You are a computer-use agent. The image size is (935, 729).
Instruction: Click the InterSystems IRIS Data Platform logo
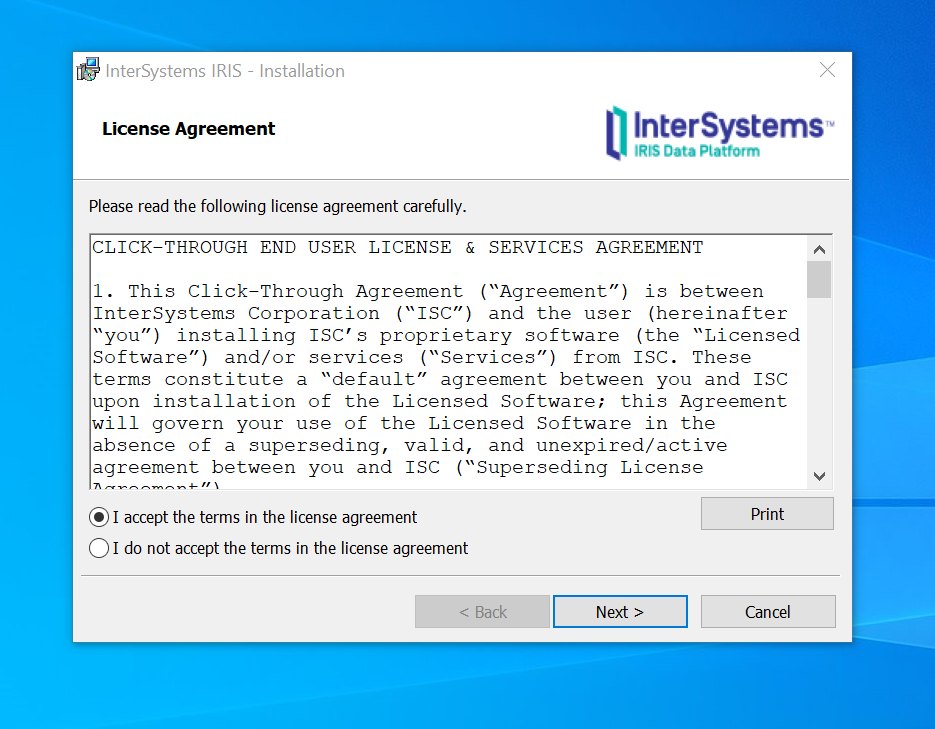[x=720, y=133]
